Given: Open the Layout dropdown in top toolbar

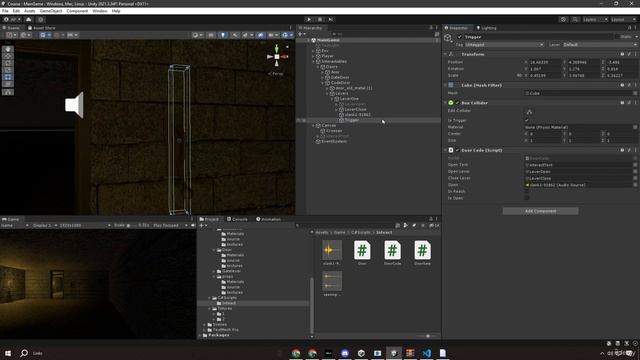Looking at the screenshot, I should pos(623,19).
